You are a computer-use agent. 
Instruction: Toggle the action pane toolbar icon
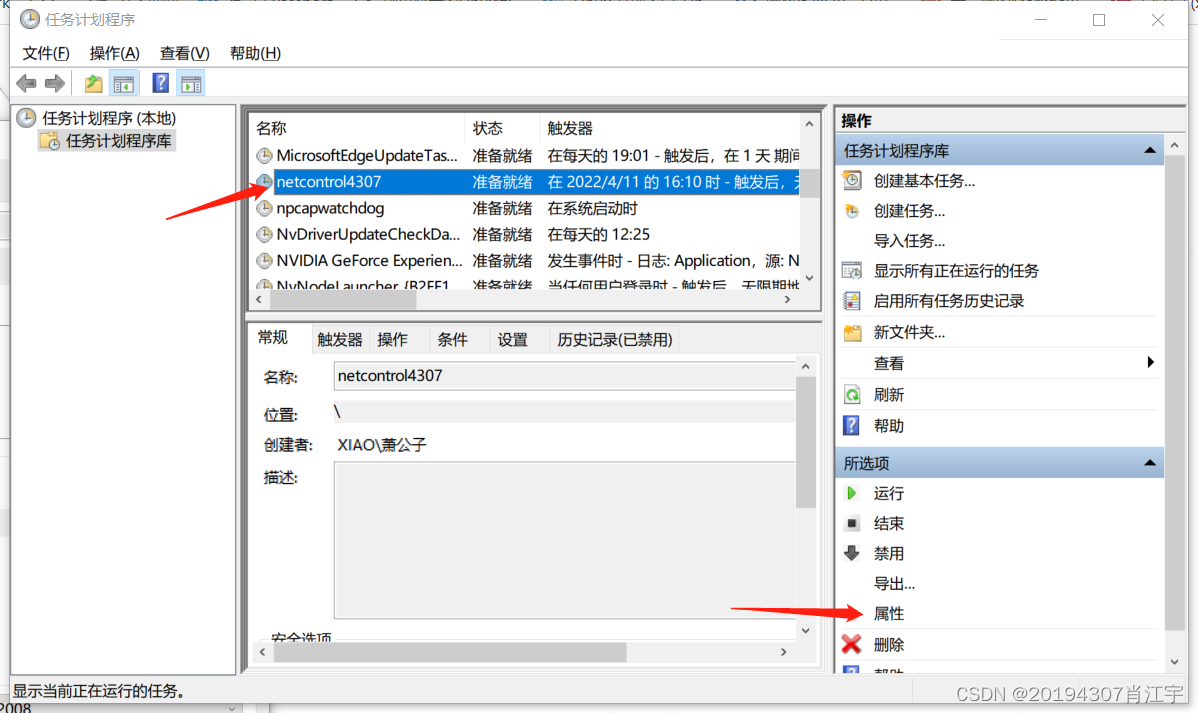pyautogui.click(x=191, y=83)
